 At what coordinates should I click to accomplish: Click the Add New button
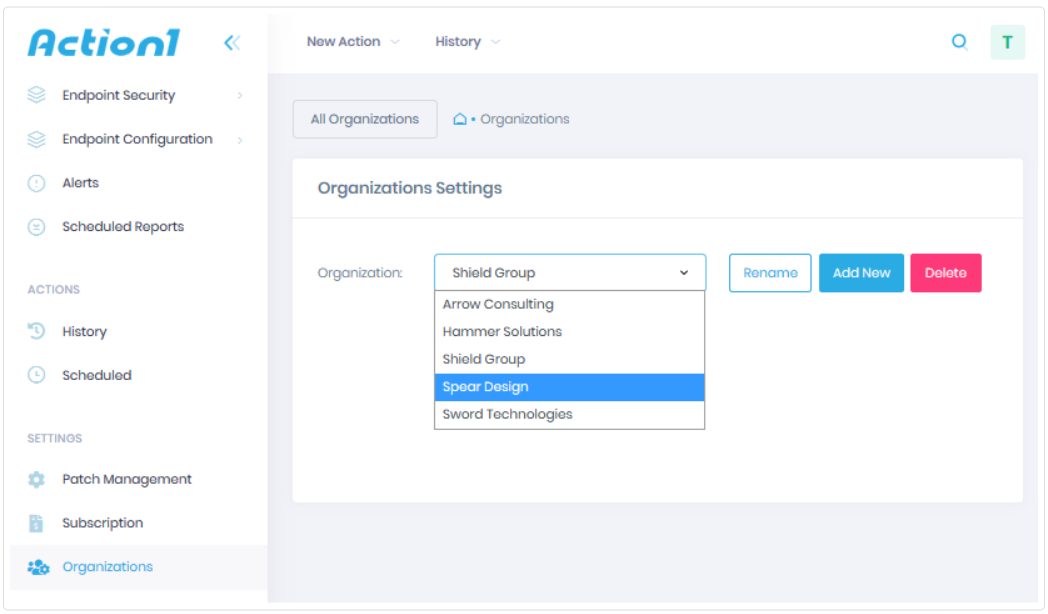point(862,273)
